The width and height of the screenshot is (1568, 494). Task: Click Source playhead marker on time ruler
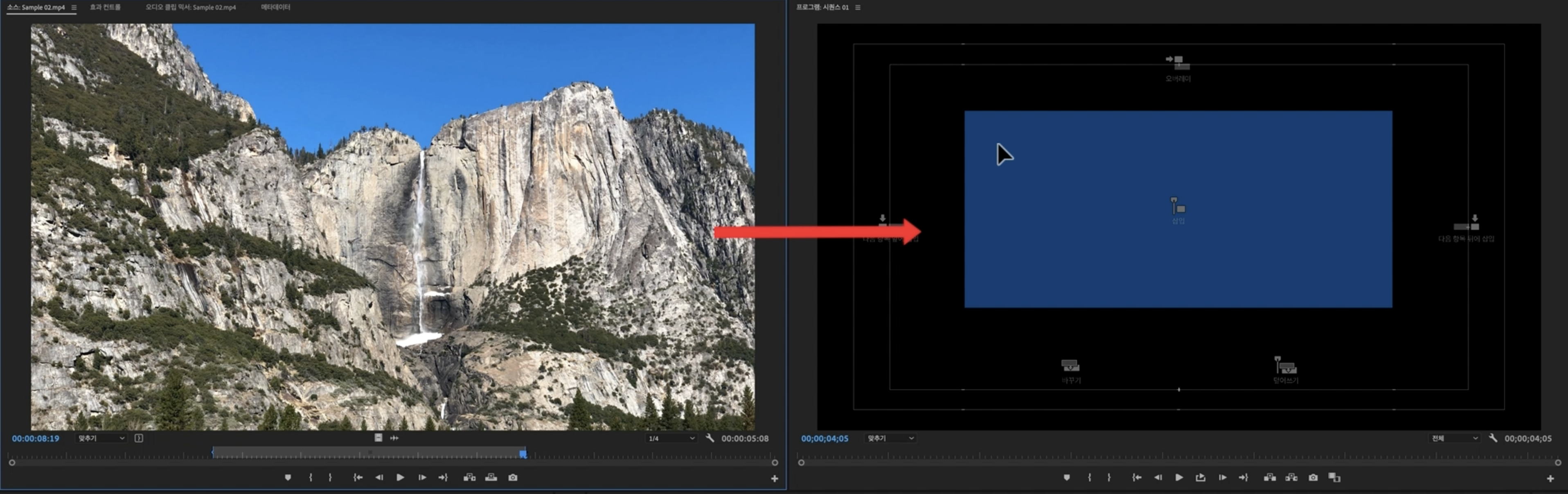[523, 454]
